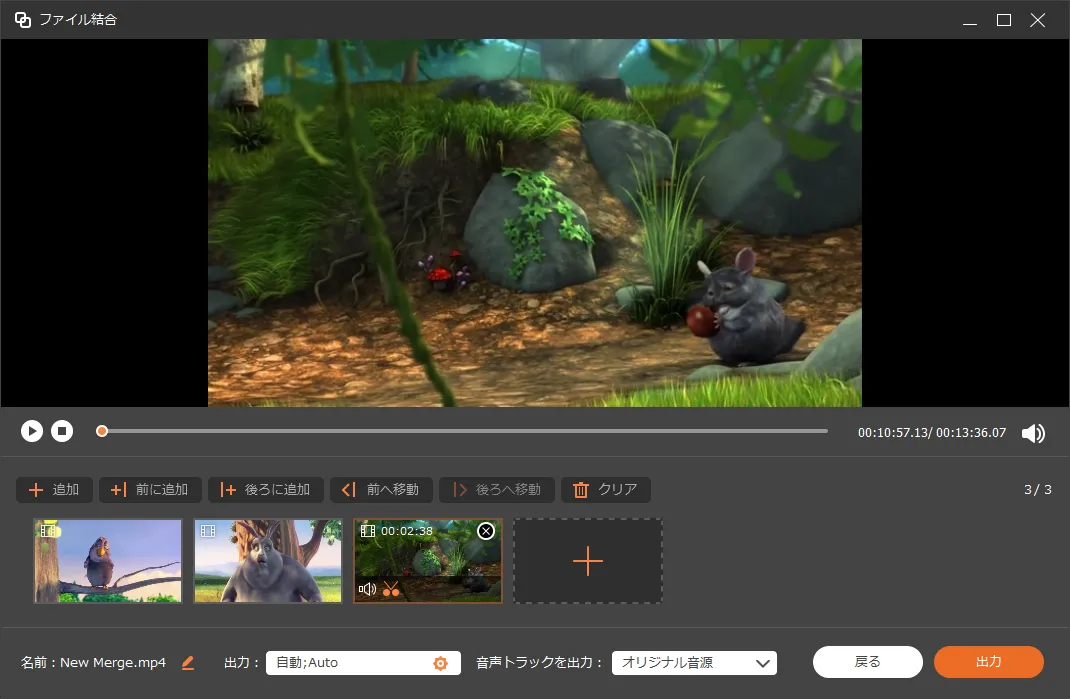Click 後ろに追加 to add after
The width and height of the screenshot is (1070, 699).
pyautogui.click(x=265, y=490)
